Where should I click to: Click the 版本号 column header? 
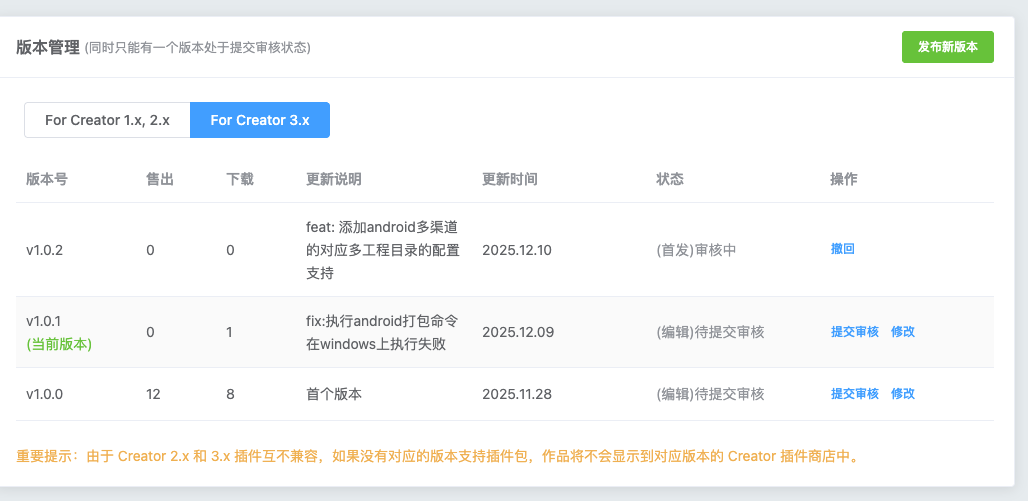pyautogui.click(x=47, y=179)
